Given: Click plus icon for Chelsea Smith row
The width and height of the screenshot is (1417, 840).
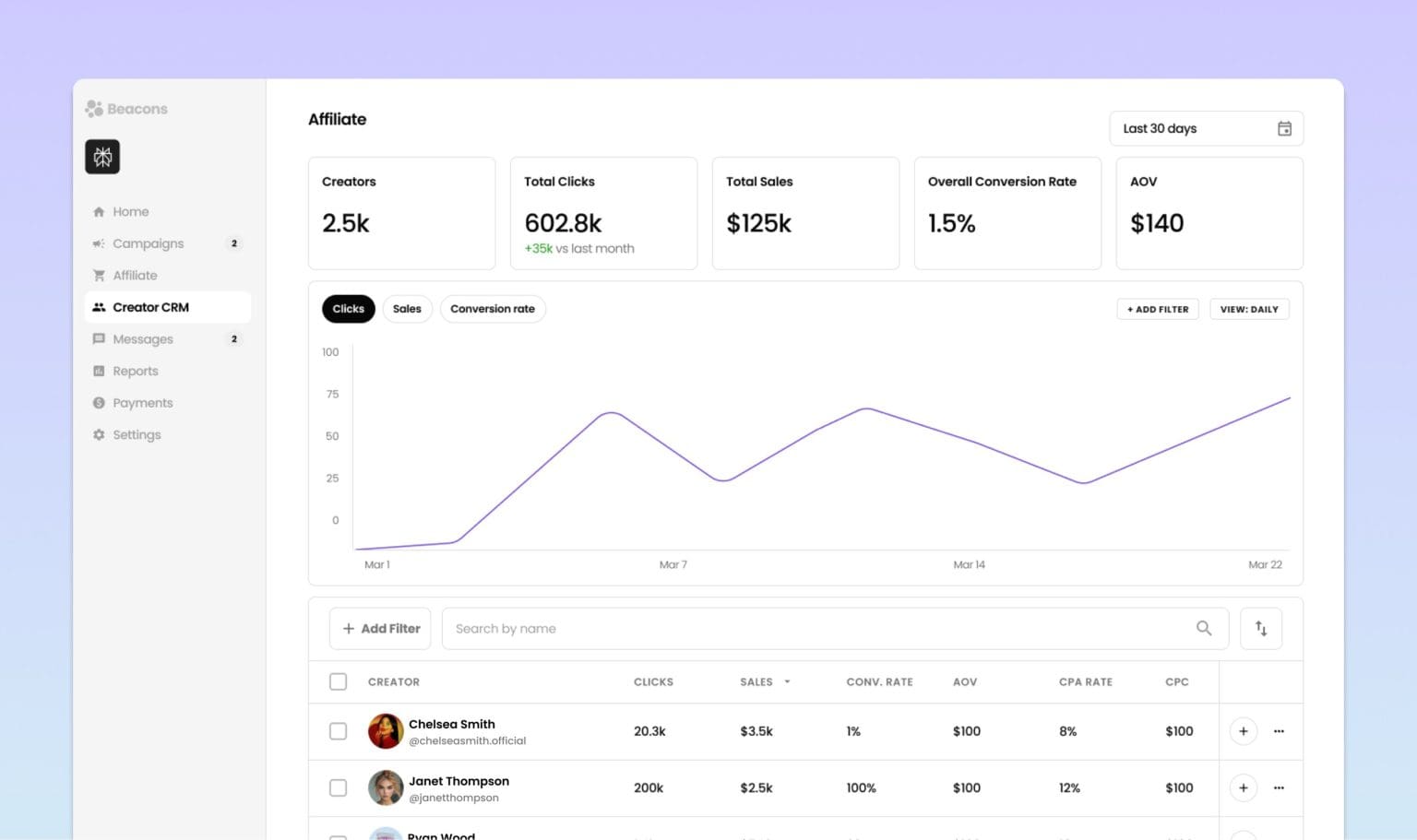Looking at the screenshot, I should (1243, 731).
